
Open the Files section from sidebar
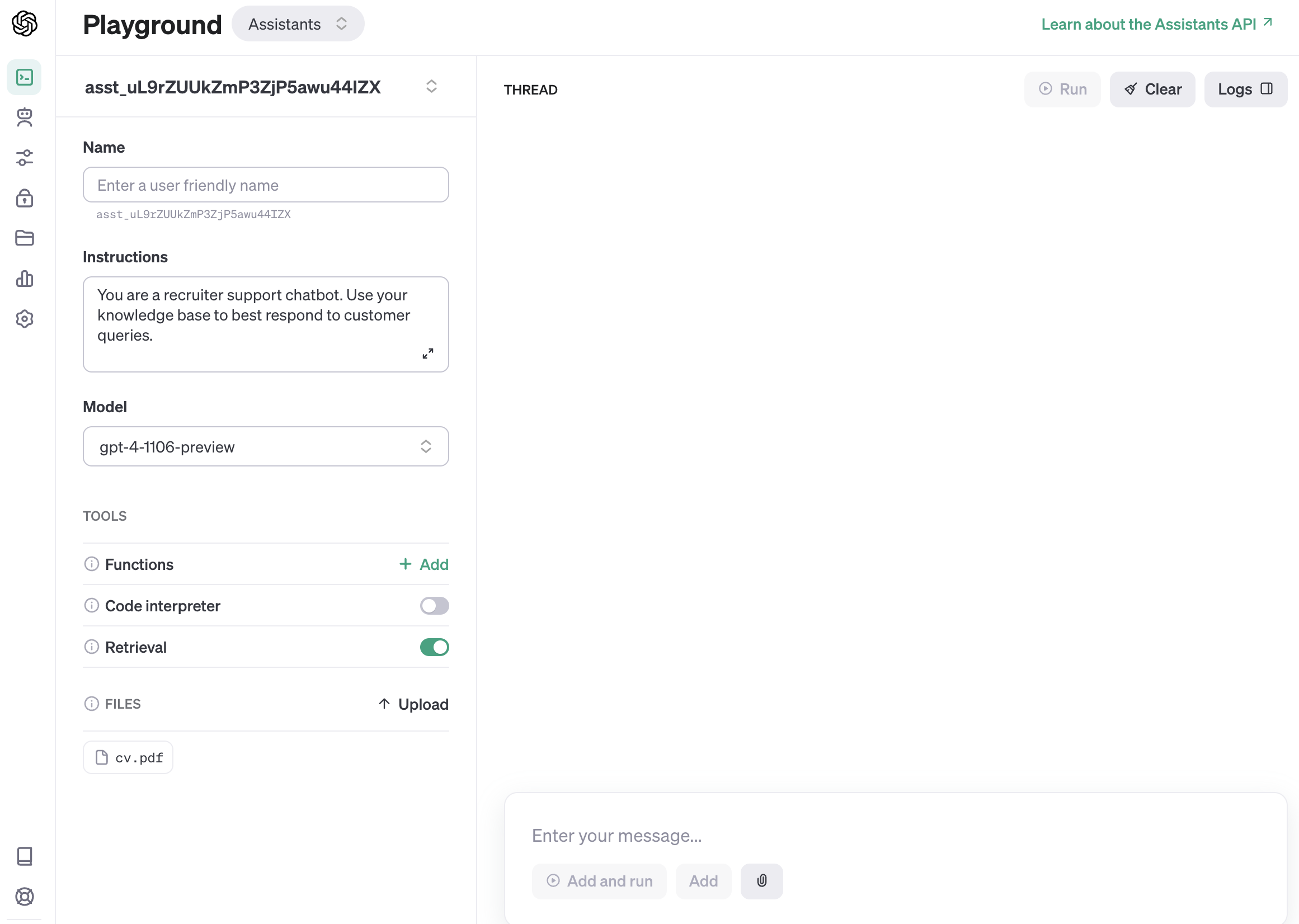(25, 238)
